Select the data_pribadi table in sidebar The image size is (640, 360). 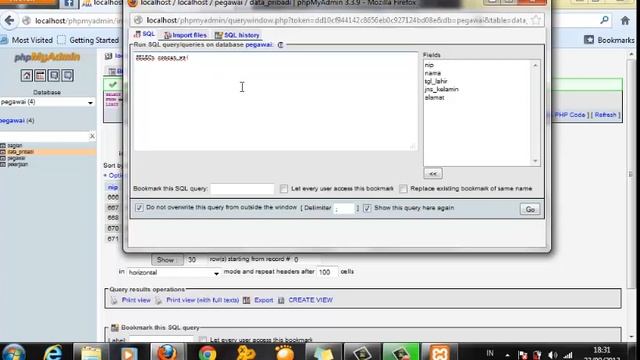21,152
